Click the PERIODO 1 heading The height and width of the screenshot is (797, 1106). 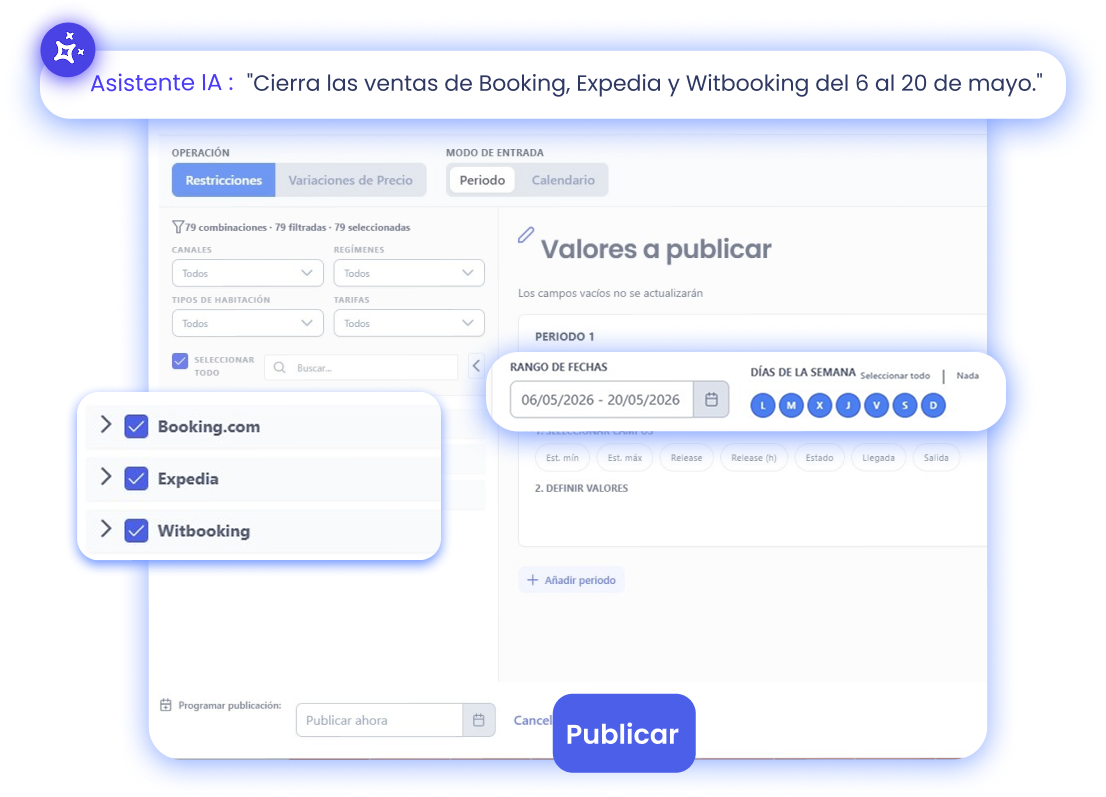[x=564, y=337]
